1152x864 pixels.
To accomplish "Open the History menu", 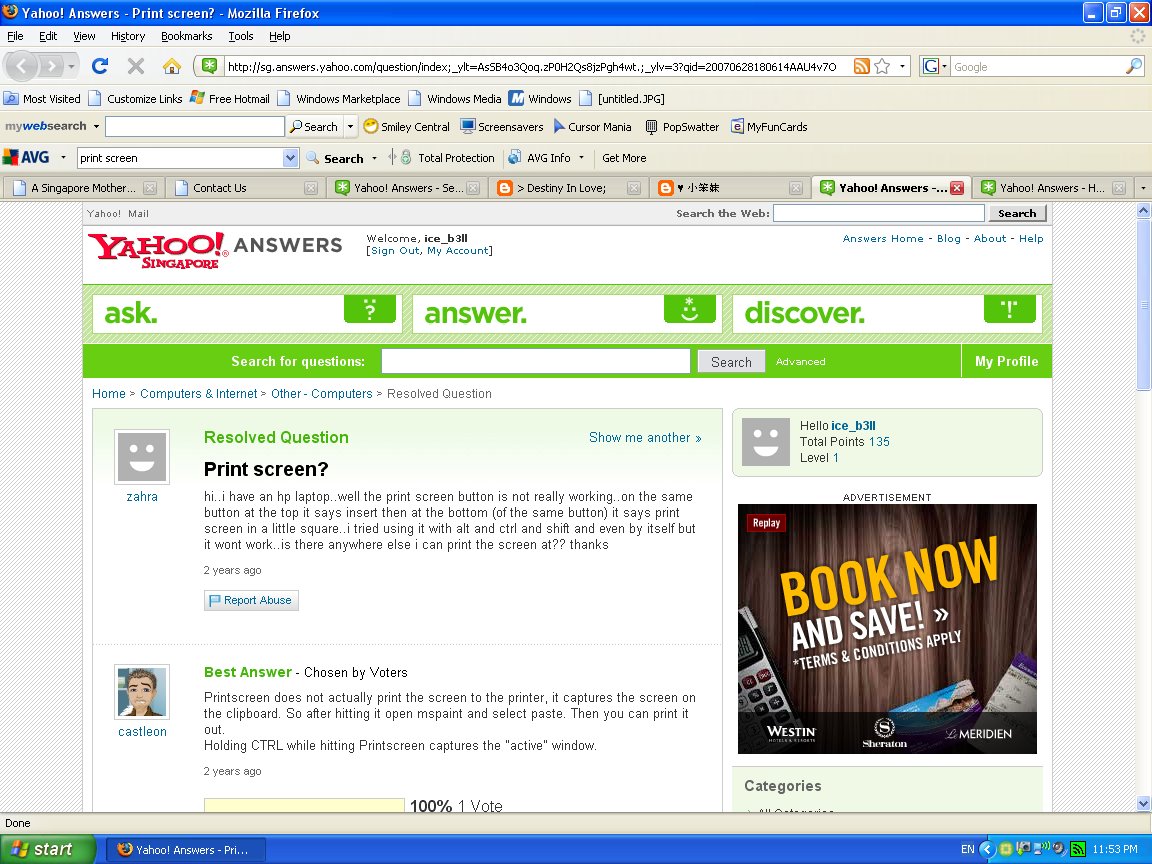I will pos(128,36).
